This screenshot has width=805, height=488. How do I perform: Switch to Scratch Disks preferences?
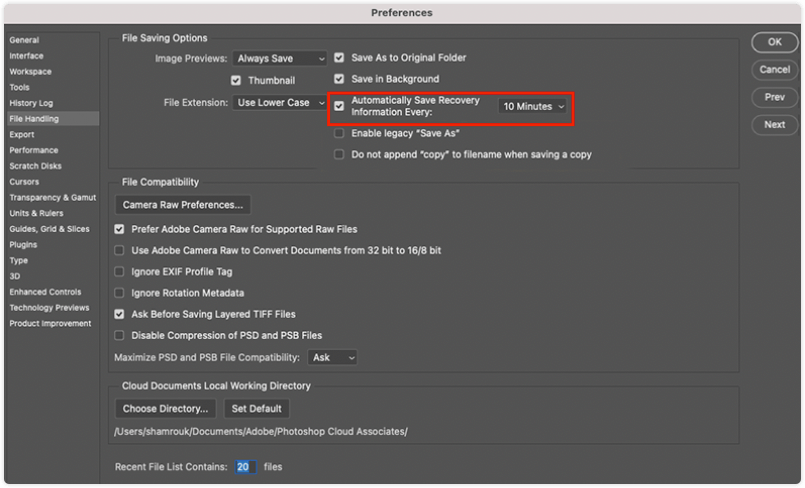point(35,166)
